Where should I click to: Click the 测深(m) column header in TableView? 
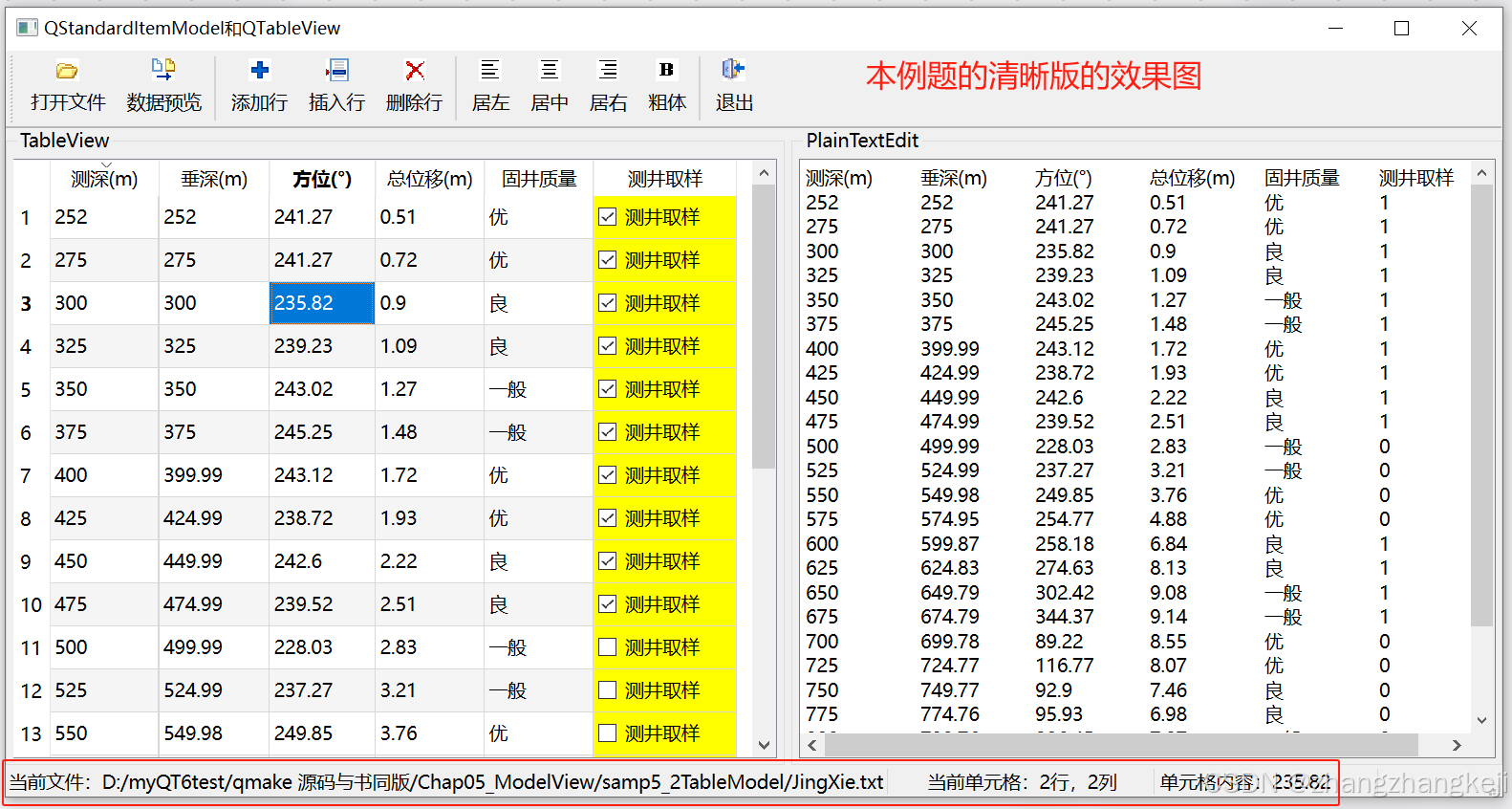point(104,179)
